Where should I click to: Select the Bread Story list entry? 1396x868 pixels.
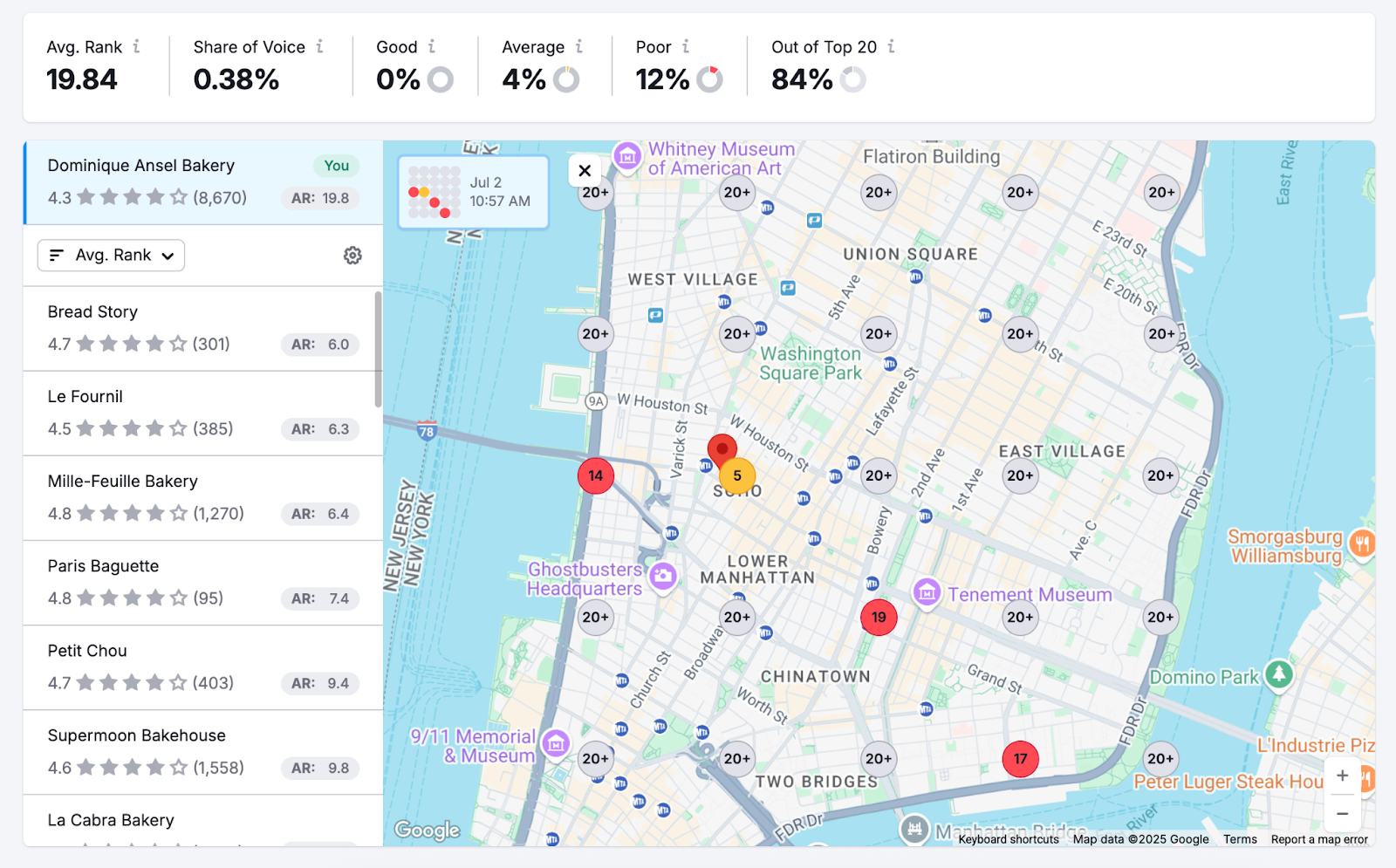[x=201, y=329]
